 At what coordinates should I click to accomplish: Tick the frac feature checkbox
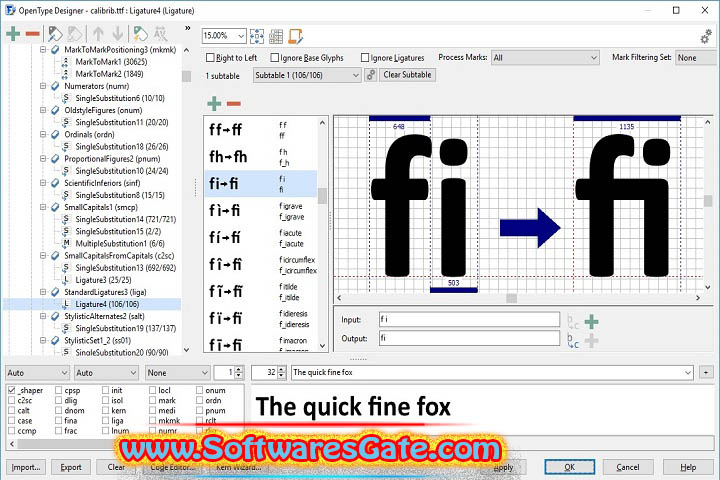point(58,430)
